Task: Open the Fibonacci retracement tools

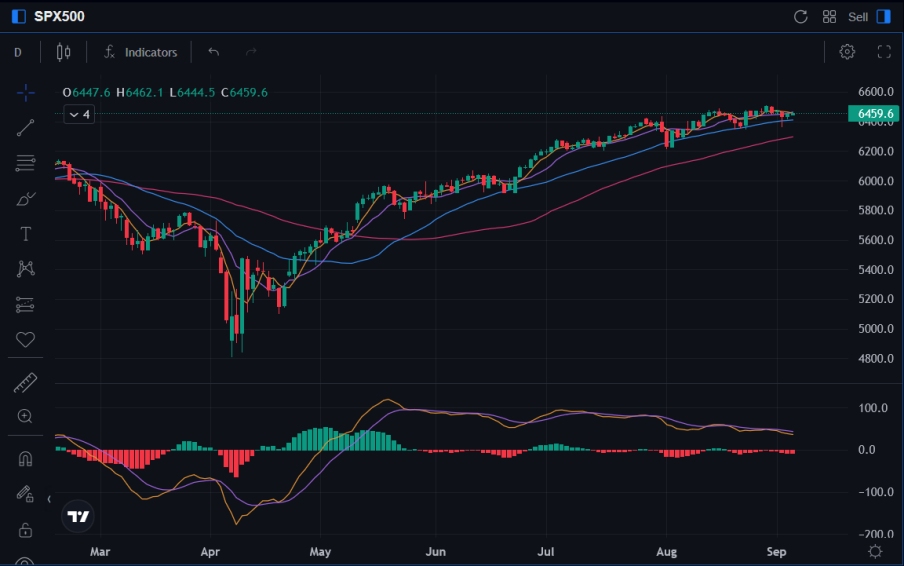Action: pos(25,163)
